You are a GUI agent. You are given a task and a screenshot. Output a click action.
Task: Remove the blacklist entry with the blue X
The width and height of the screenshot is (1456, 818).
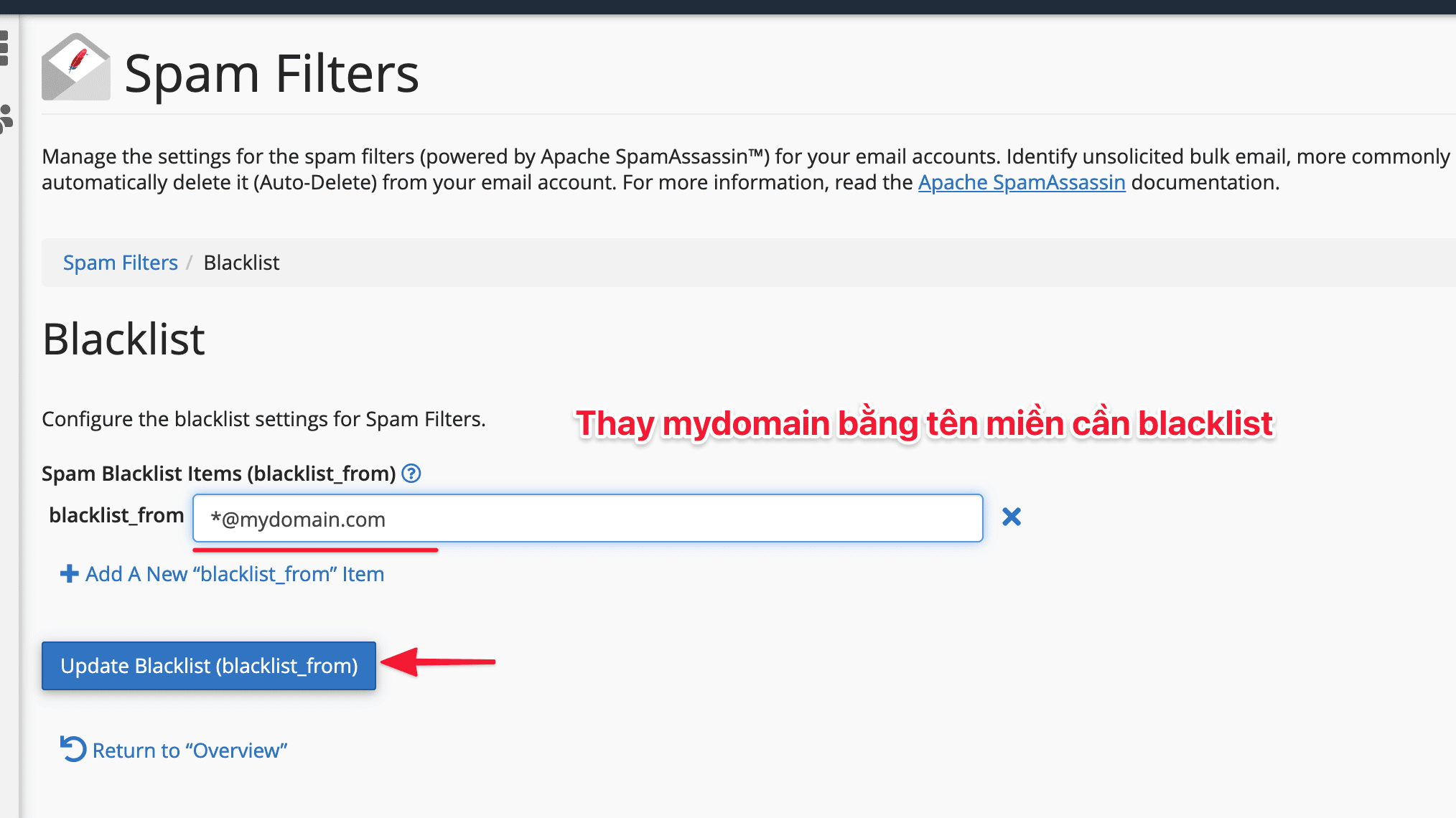pyautogui.click(x=1012, y=517)
